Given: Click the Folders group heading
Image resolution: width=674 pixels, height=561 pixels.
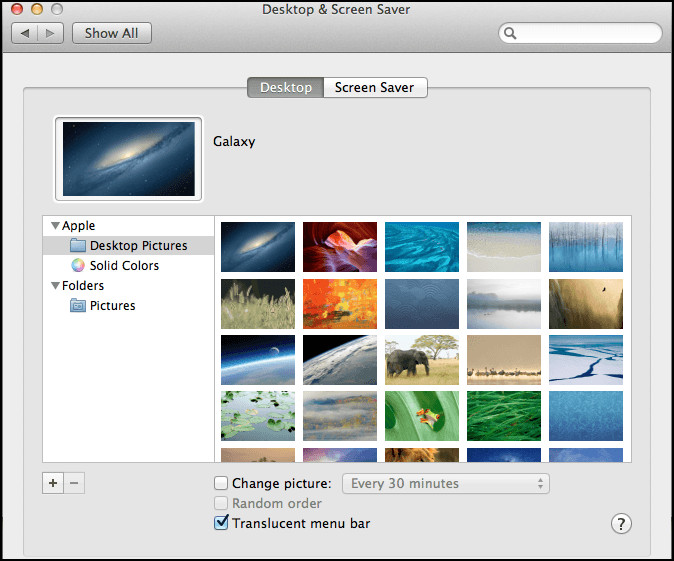Looking at the screenshot, I should (83, 285).
